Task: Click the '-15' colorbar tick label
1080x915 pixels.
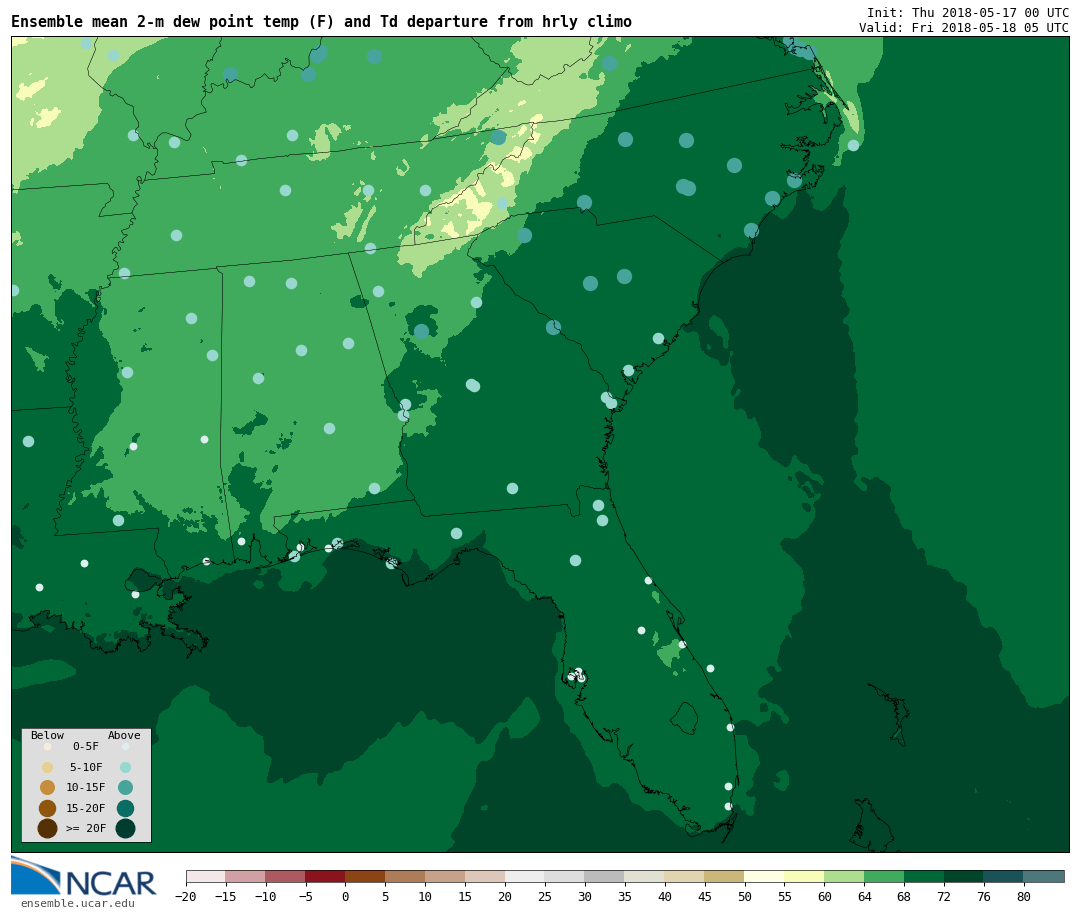Action: [x=225, y=896]
